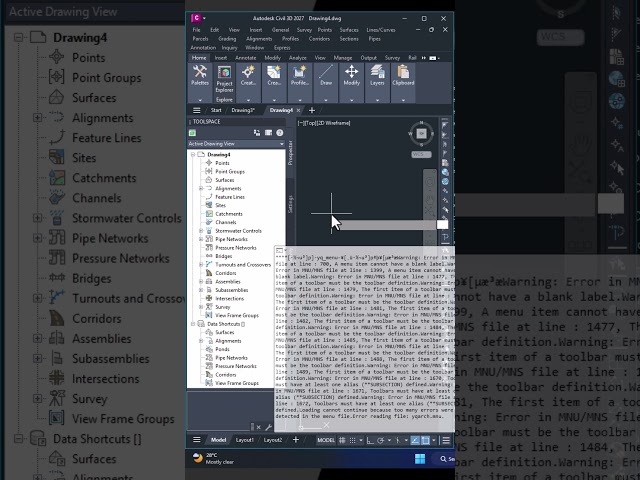Open the Surfaces menu in menu bar
The image size is (640, 480).
pyautogui.click(x=349, y=30)
